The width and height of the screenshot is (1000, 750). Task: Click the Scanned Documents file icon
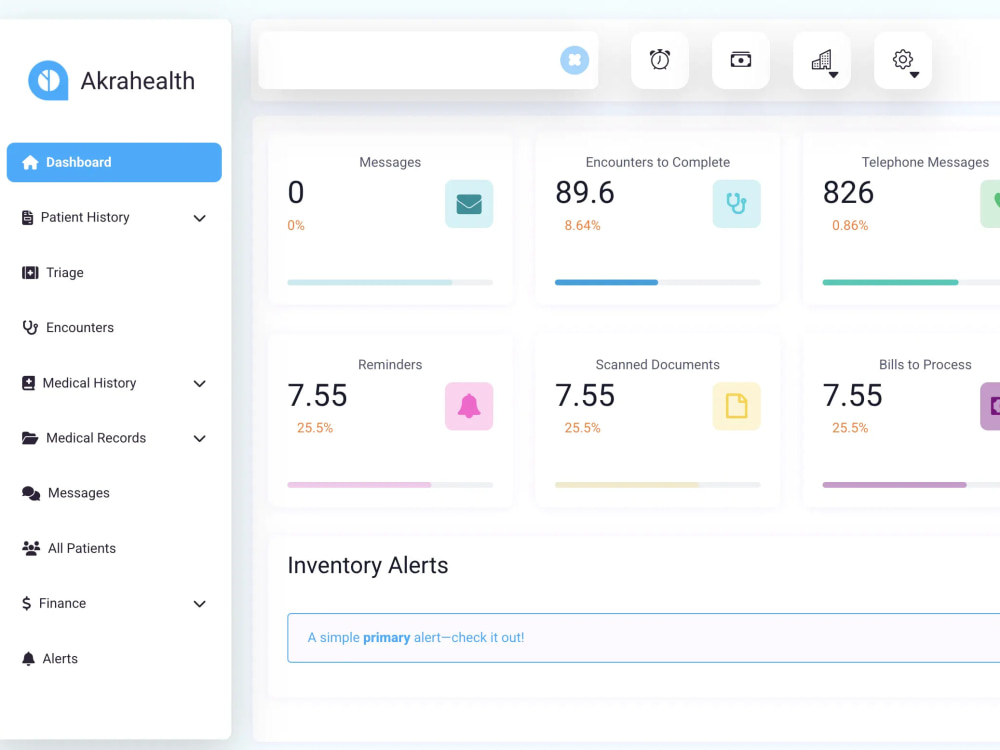pos(737,406)
